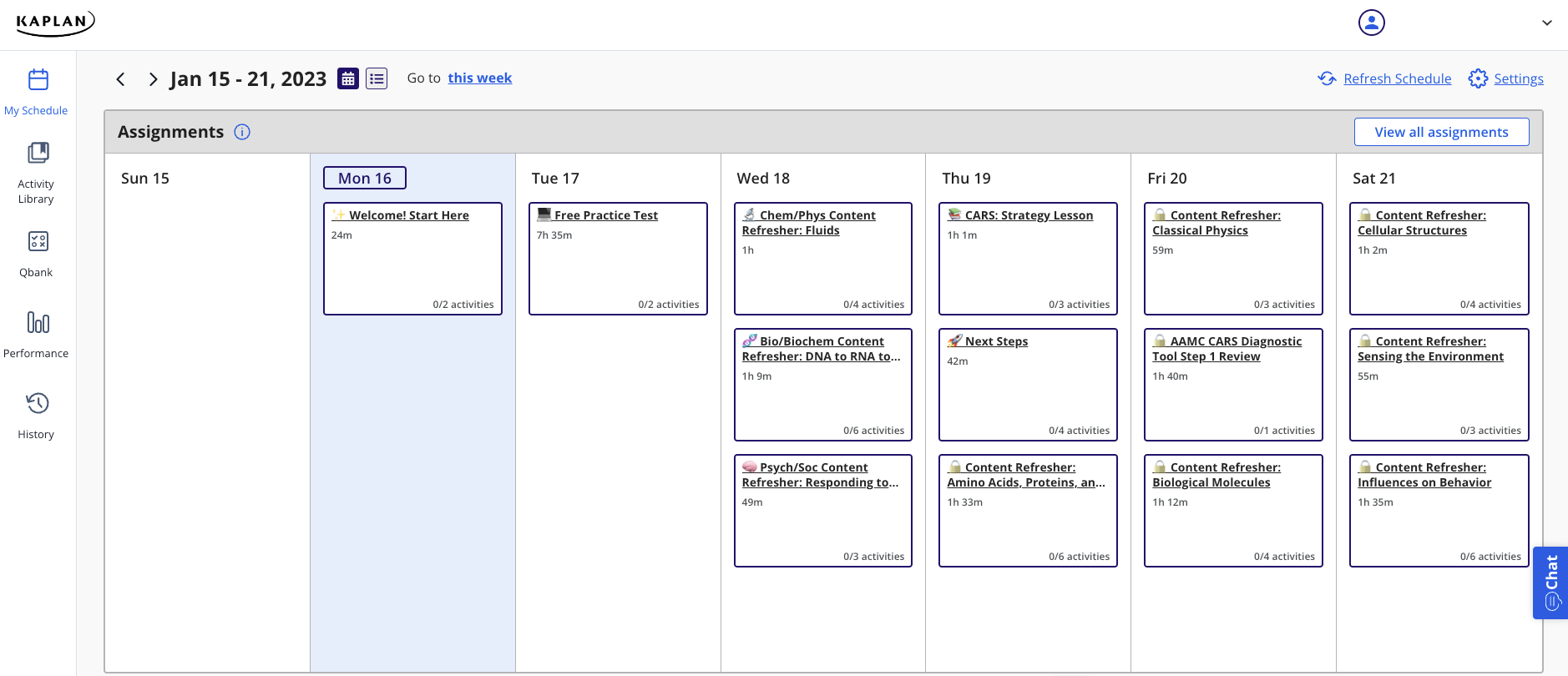The height and width of the screenshot is (676, 1568).
Task: Switch to calendar view toggle
Action: [348, 78]
